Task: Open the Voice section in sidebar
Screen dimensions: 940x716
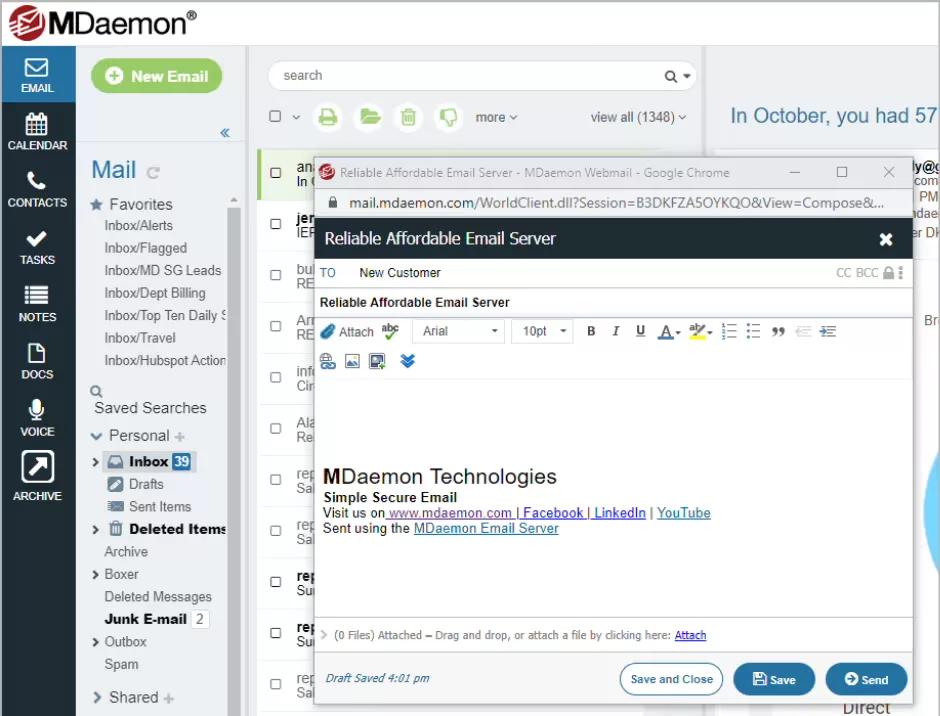Action: point(37,417)
